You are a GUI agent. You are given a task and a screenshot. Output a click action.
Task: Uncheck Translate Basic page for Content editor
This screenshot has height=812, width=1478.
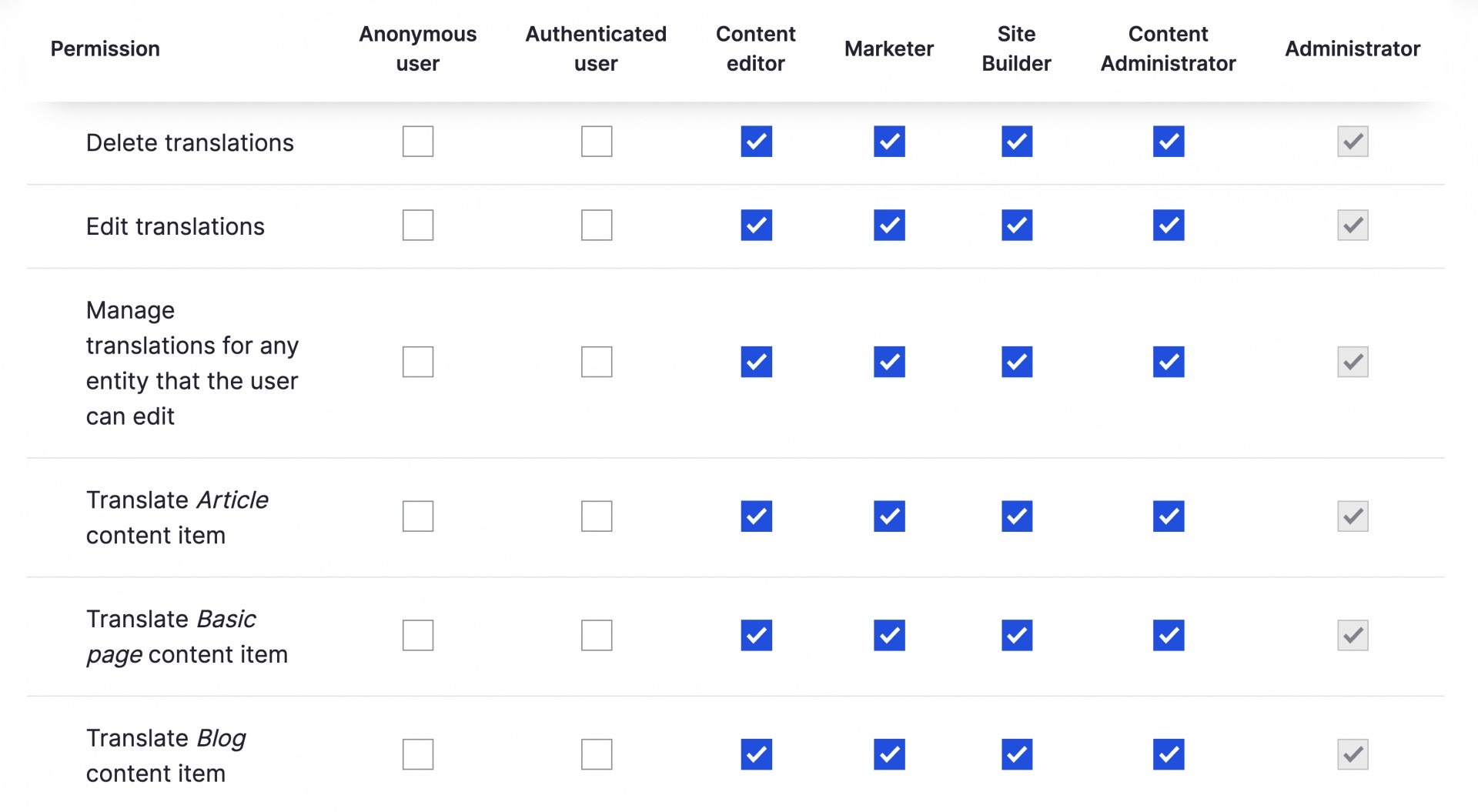(x=756, y=636)
